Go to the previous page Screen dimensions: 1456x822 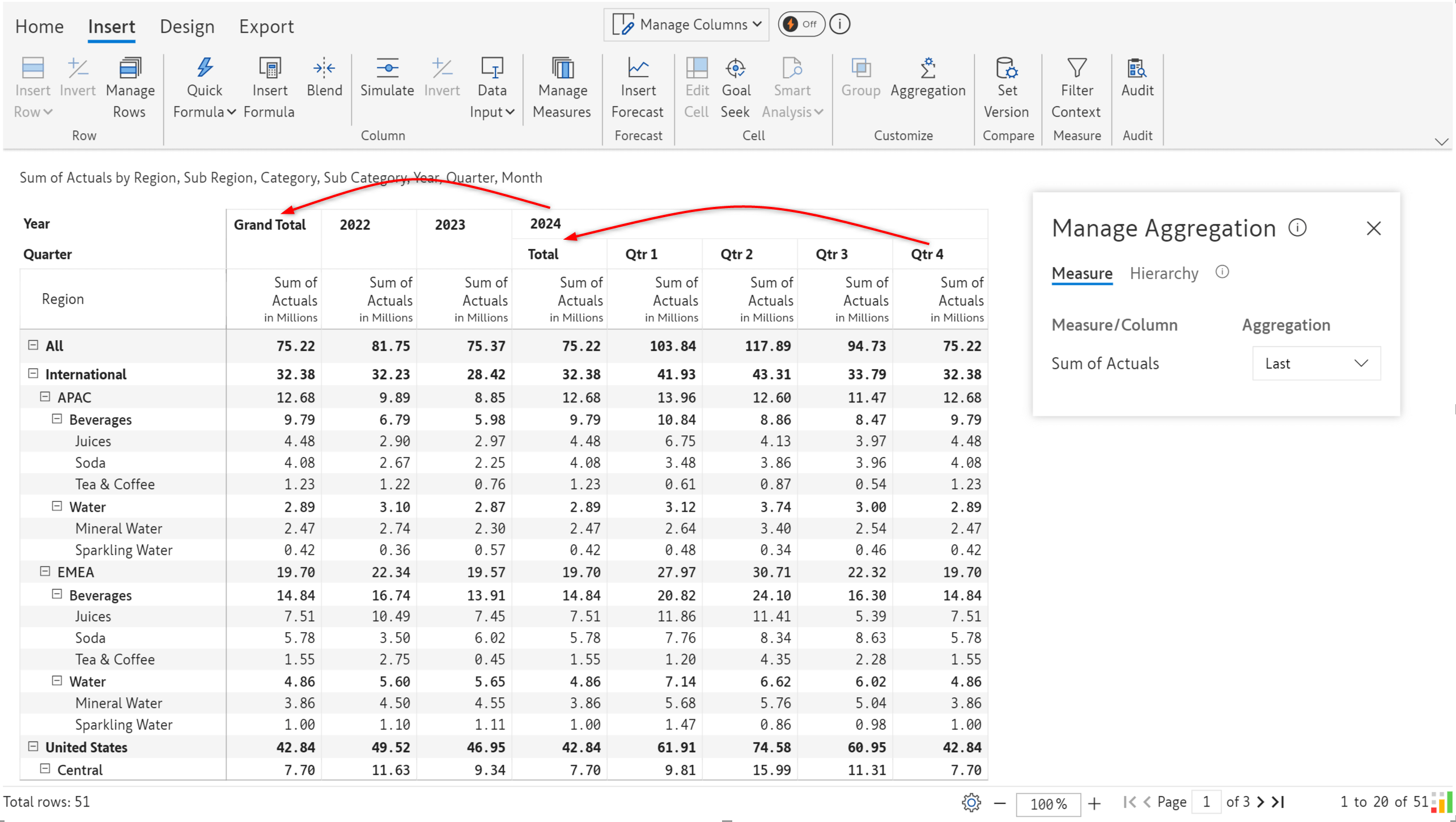point(1147,802)
